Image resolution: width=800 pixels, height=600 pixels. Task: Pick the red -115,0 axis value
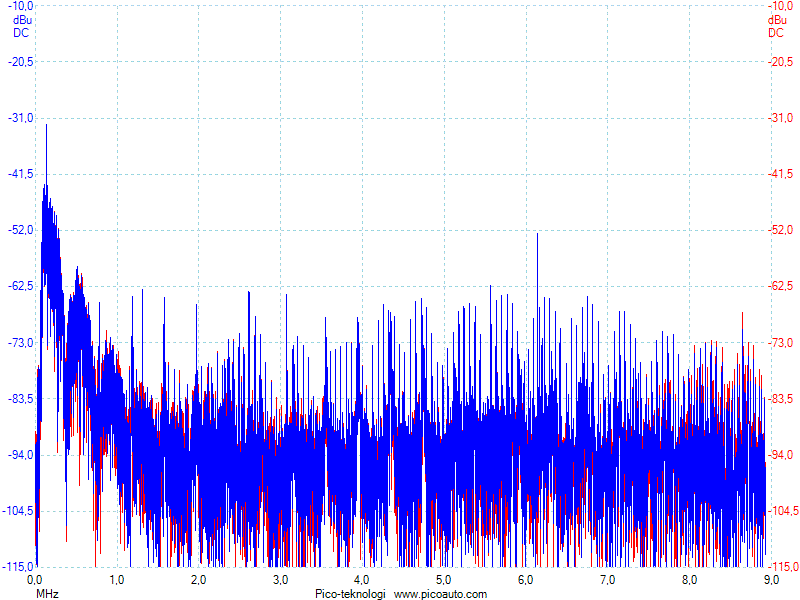(x=783, y=567)
